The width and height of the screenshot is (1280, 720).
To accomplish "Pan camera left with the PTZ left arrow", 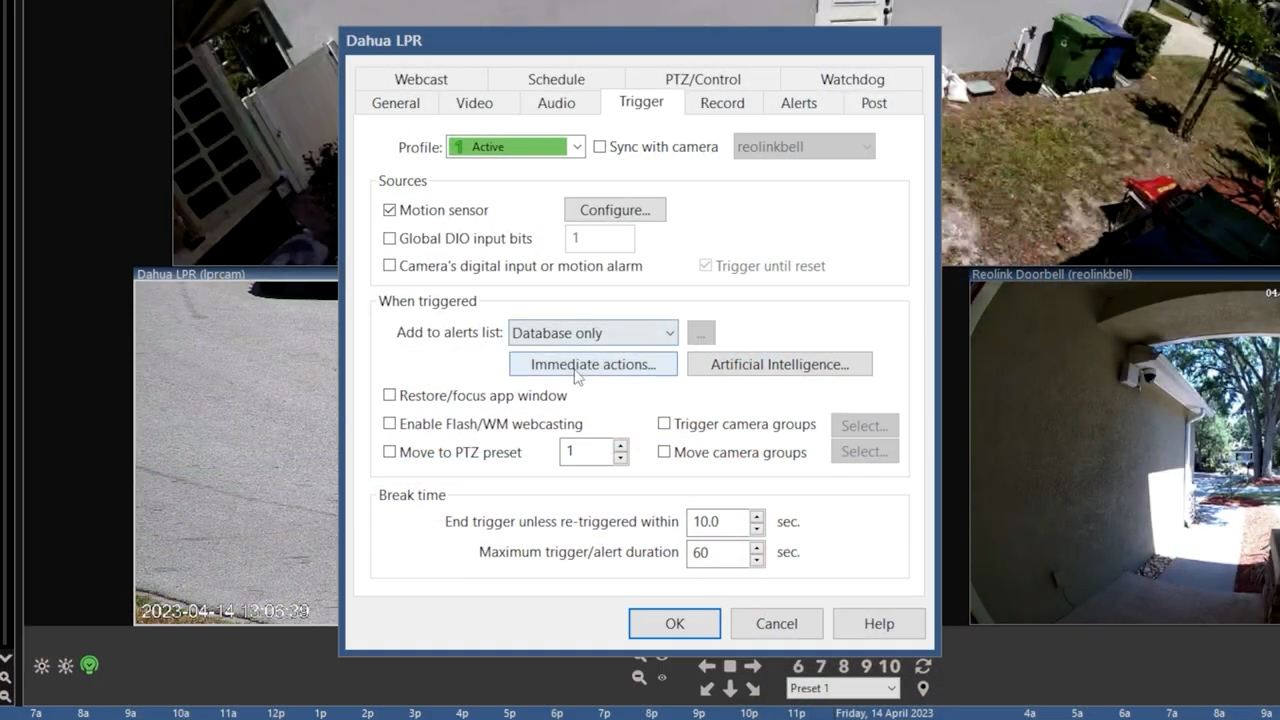I will click(x=707, y=666).
